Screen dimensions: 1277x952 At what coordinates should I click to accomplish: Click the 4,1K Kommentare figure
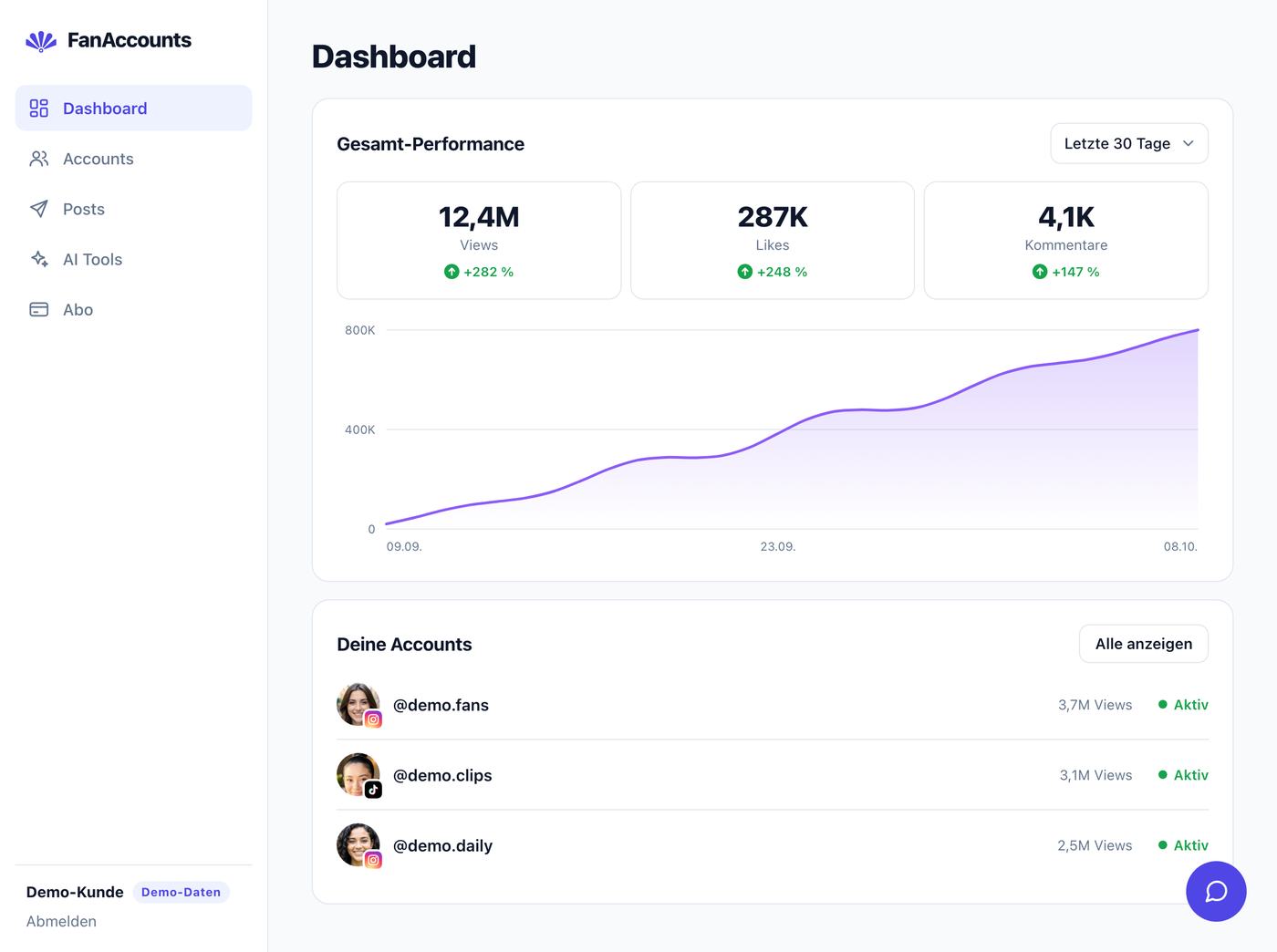[x=1066, y=217]
